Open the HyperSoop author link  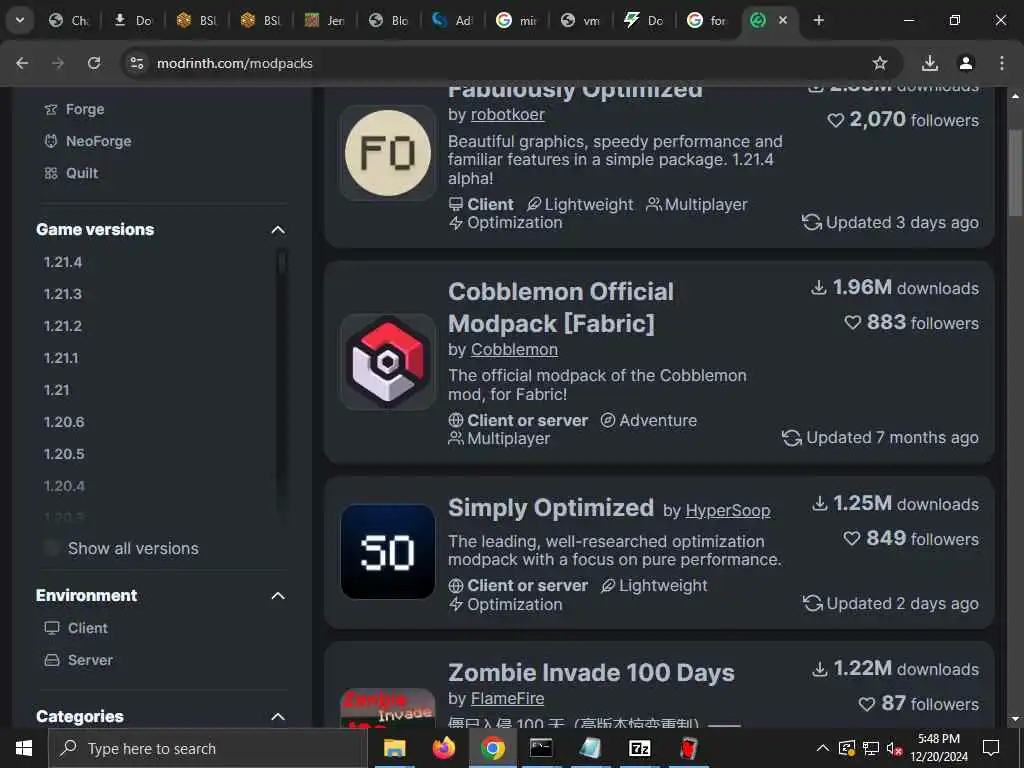pos(728,510)
